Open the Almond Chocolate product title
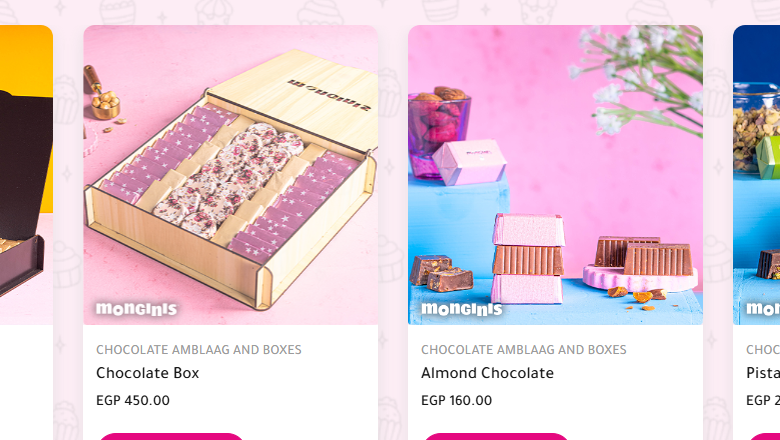 point(488,373)
